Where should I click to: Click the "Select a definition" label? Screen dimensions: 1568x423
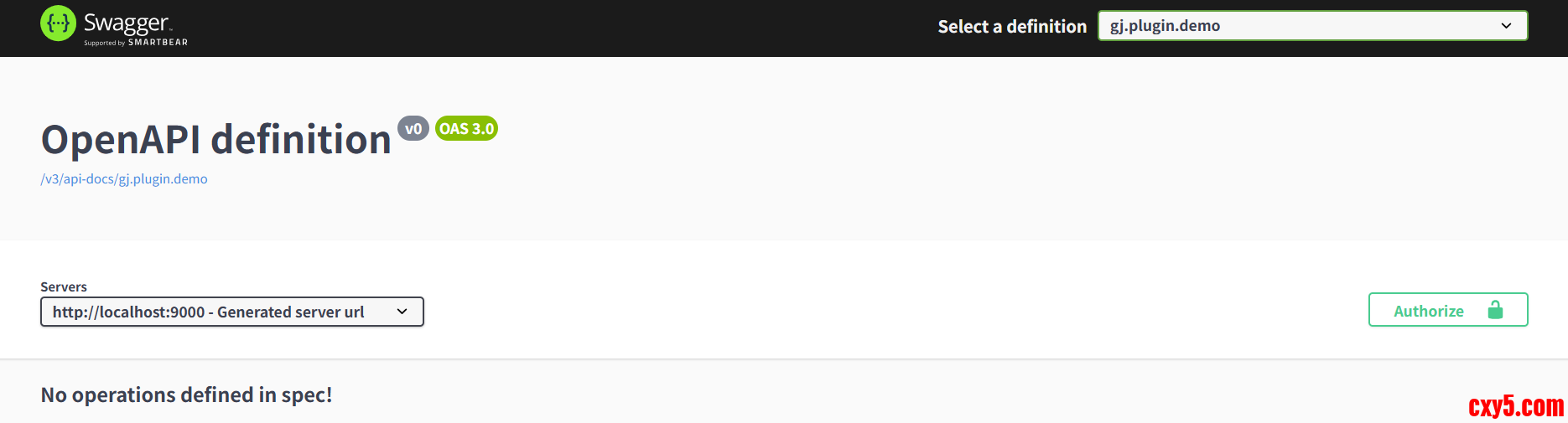[x=1012, y=27]
